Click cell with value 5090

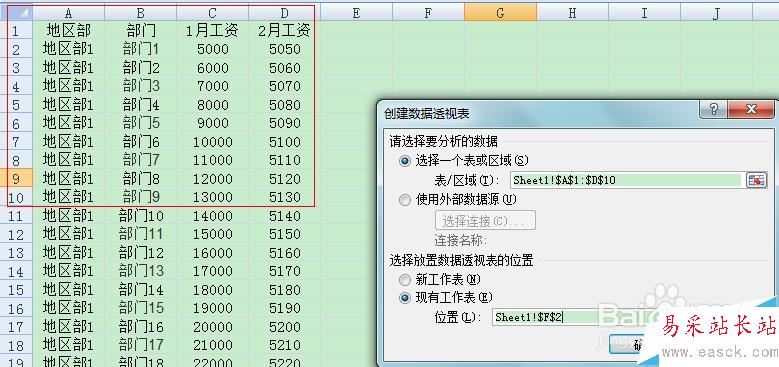click(x=285, y=123)
